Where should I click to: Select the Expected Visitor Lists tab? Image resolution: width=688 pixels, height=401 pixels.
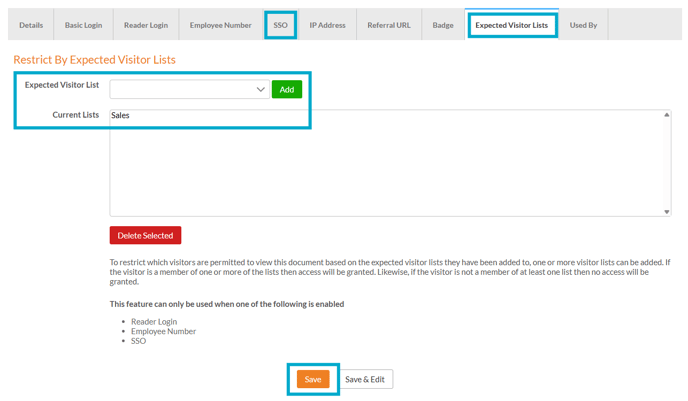(x=513, y=25)
